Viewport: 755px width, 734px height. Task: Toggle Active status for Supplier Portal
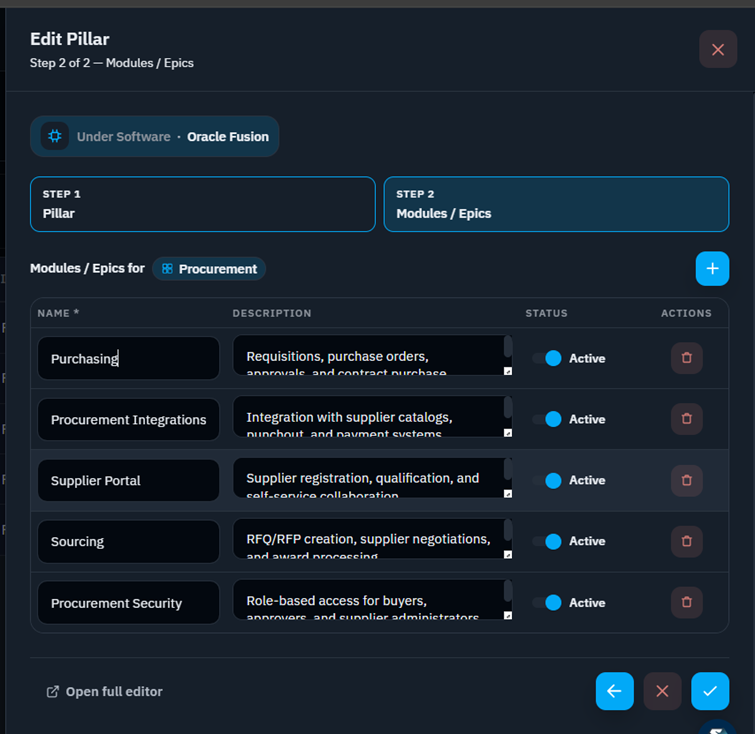[x=547, y=480]
